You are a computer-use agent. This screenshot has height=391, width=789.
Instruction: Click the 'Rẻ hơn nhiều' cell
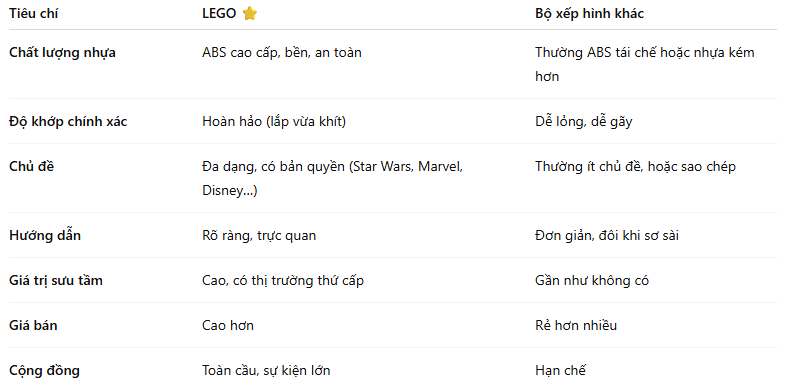point(576,326)
